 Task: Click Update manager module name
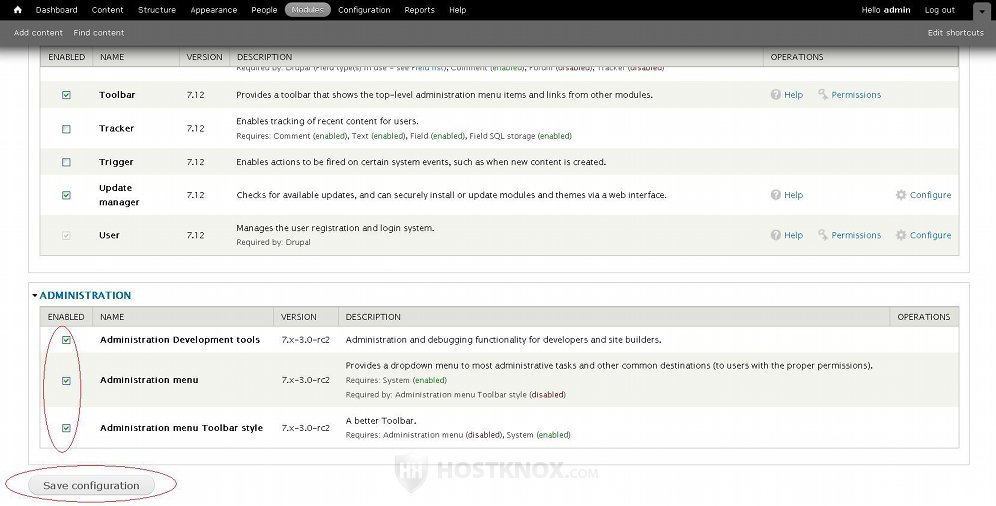click(x=119, y=195)
